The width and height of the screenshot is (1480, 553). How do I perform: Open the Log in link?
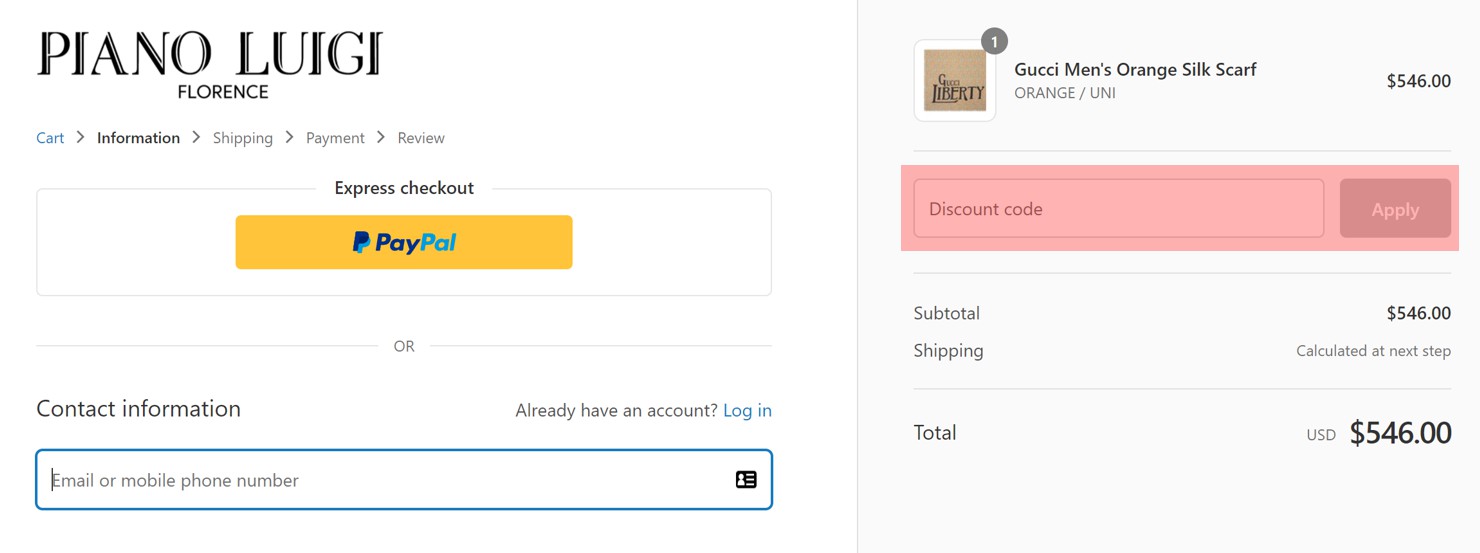click(x=747, y=410)
